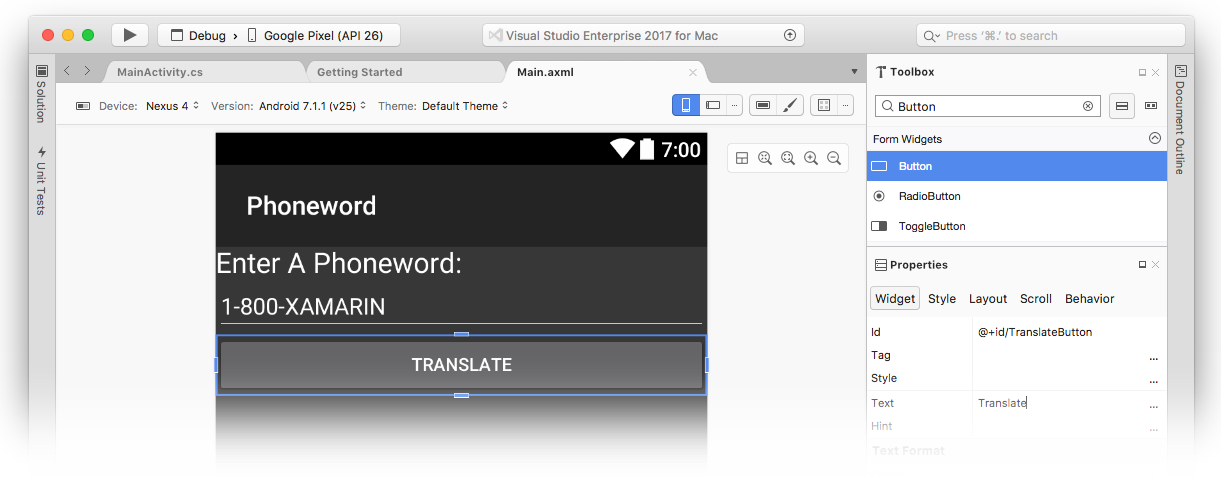Open the Unit Tests sidebar panel

tap(41, 181)
